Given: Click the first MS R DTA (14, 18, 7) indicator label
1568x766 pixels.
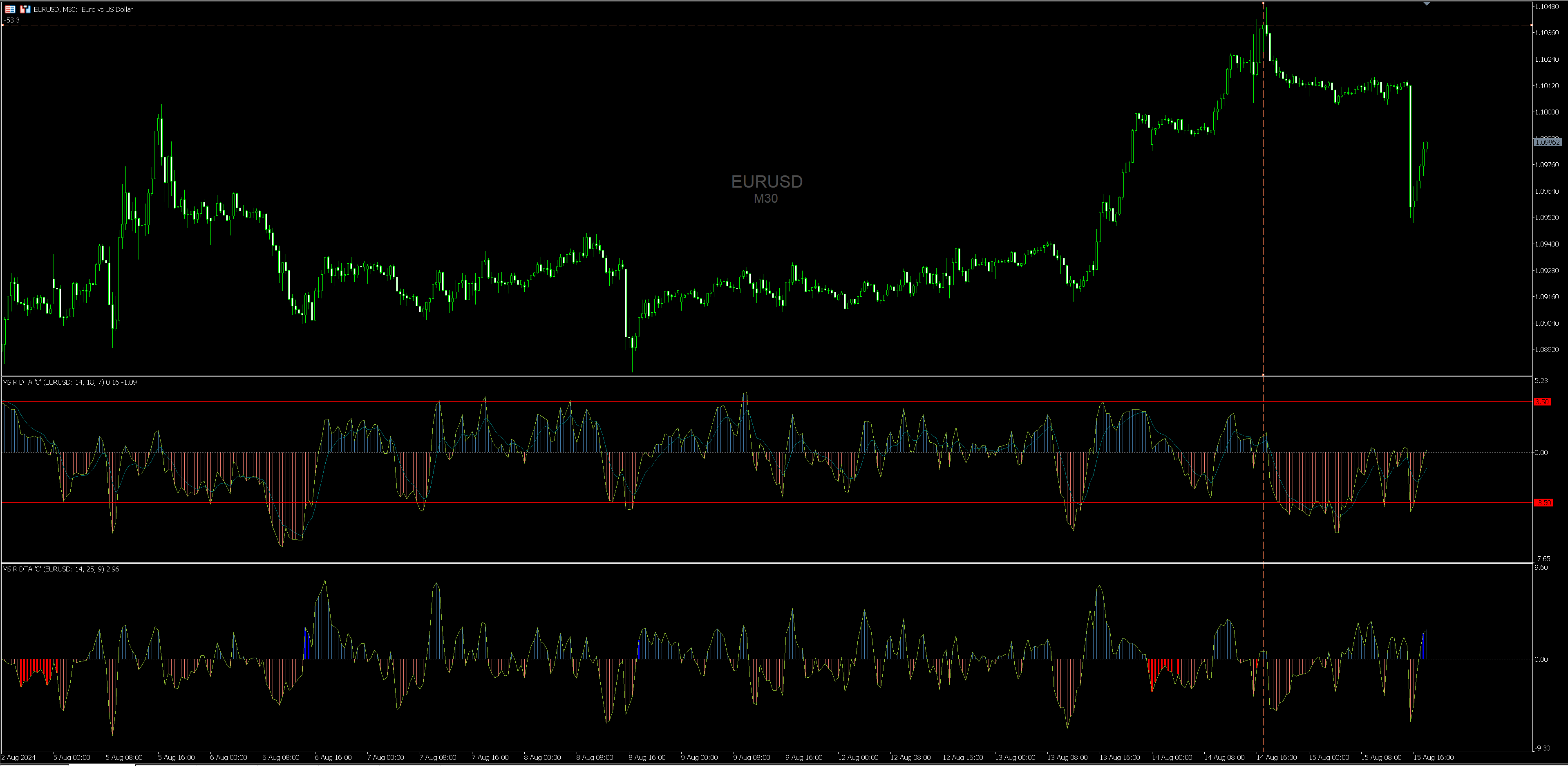Looking at the screenshot, I should pyautogui.click(x=69, y=383).
